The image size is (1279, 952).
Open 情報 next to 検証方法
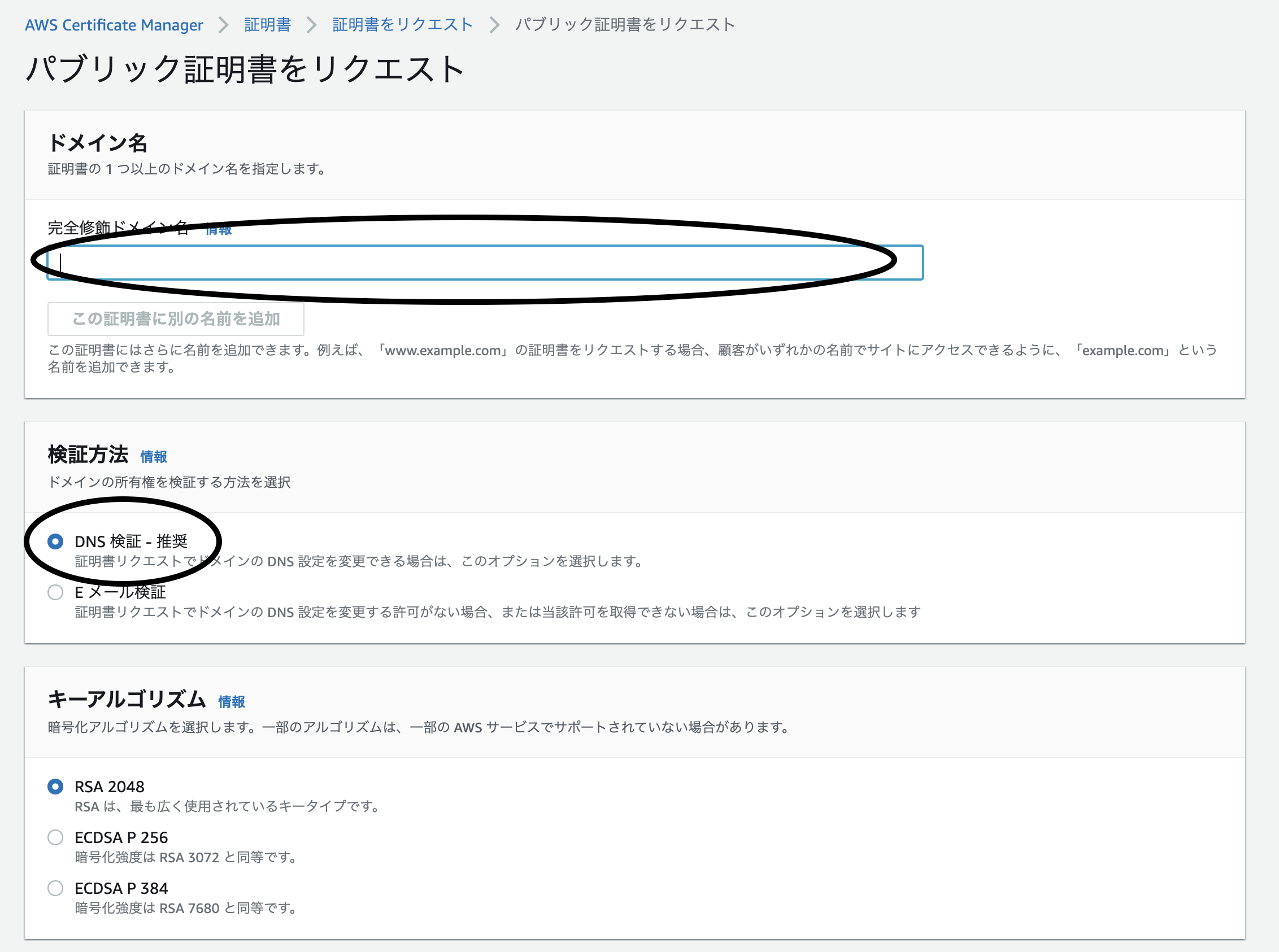point(153,456)
